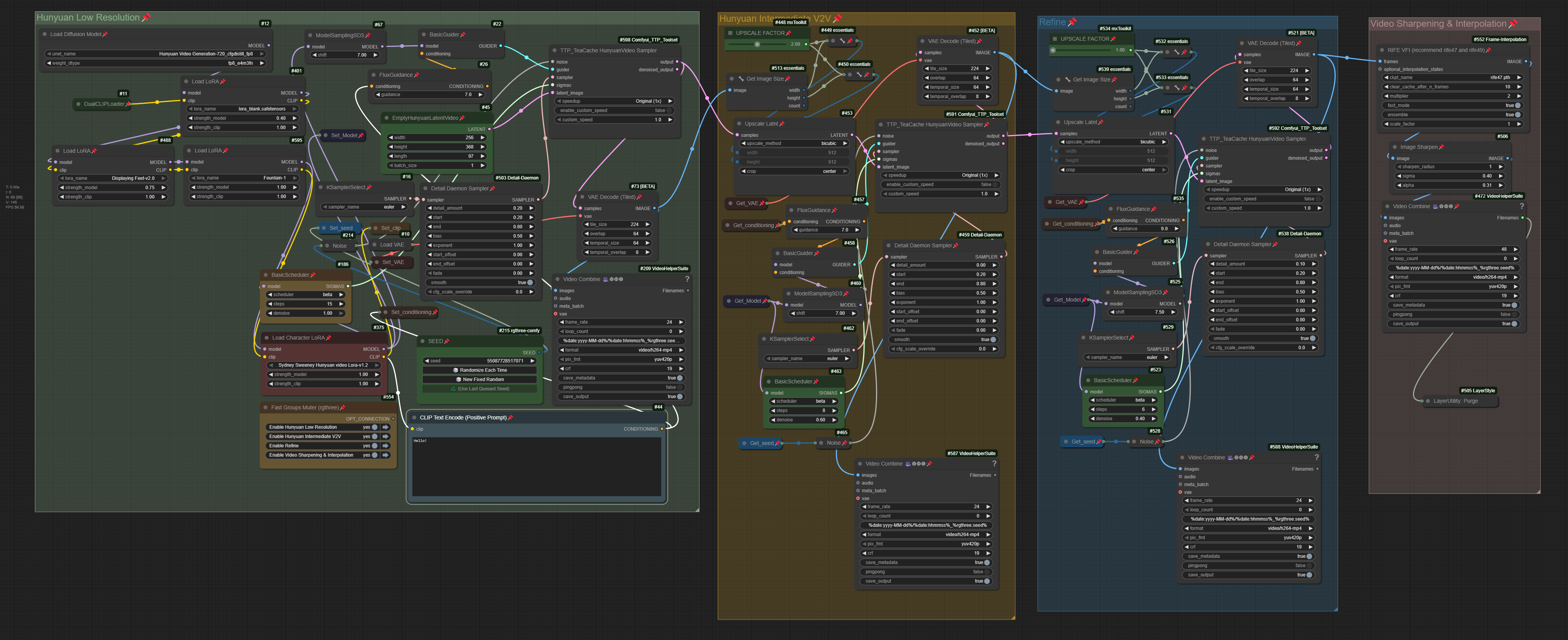Toggle fast_mode in RIFE VFI node

[1517, 105]
